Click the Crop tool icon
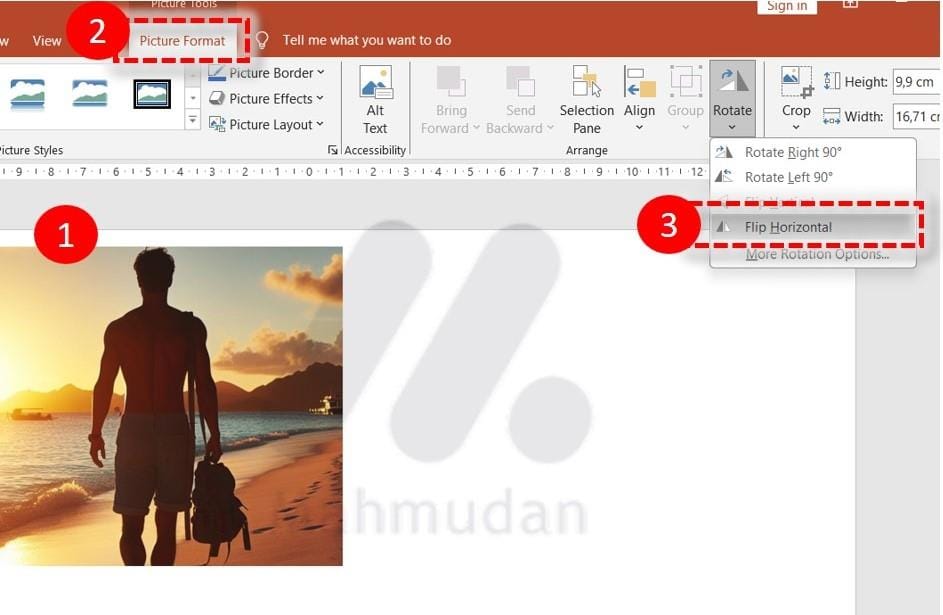 click(x=796, y=82)
